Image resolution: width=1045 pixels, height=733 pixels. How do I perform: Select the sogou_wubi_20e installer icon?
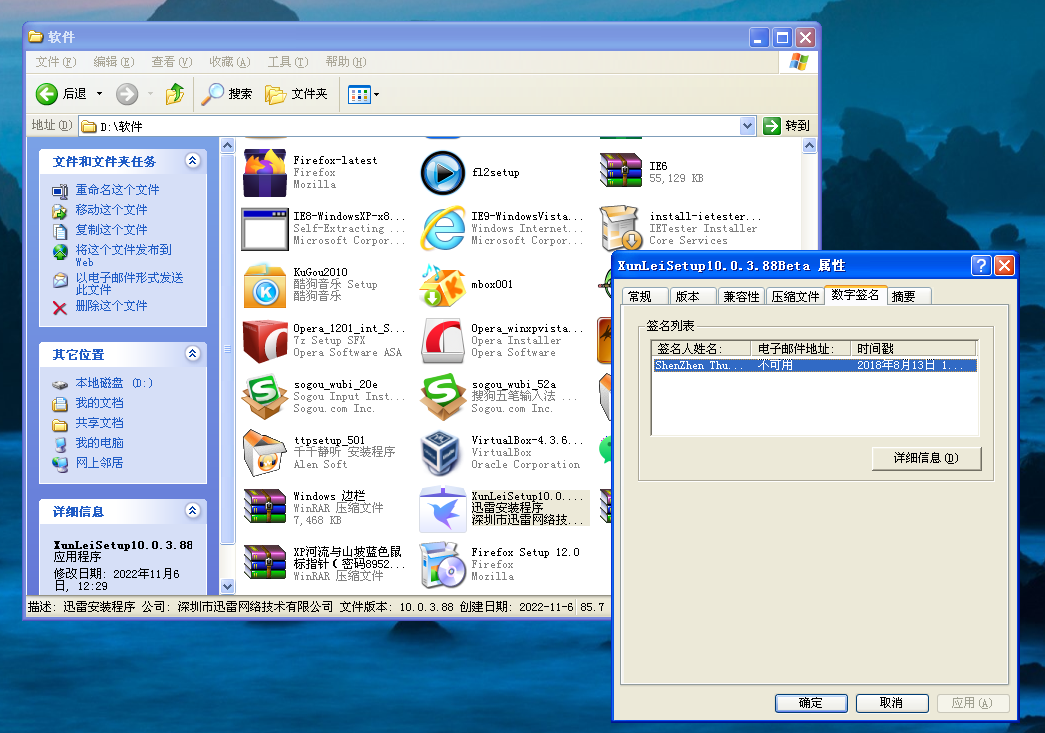pyautogui.click(x=265, y=397)
